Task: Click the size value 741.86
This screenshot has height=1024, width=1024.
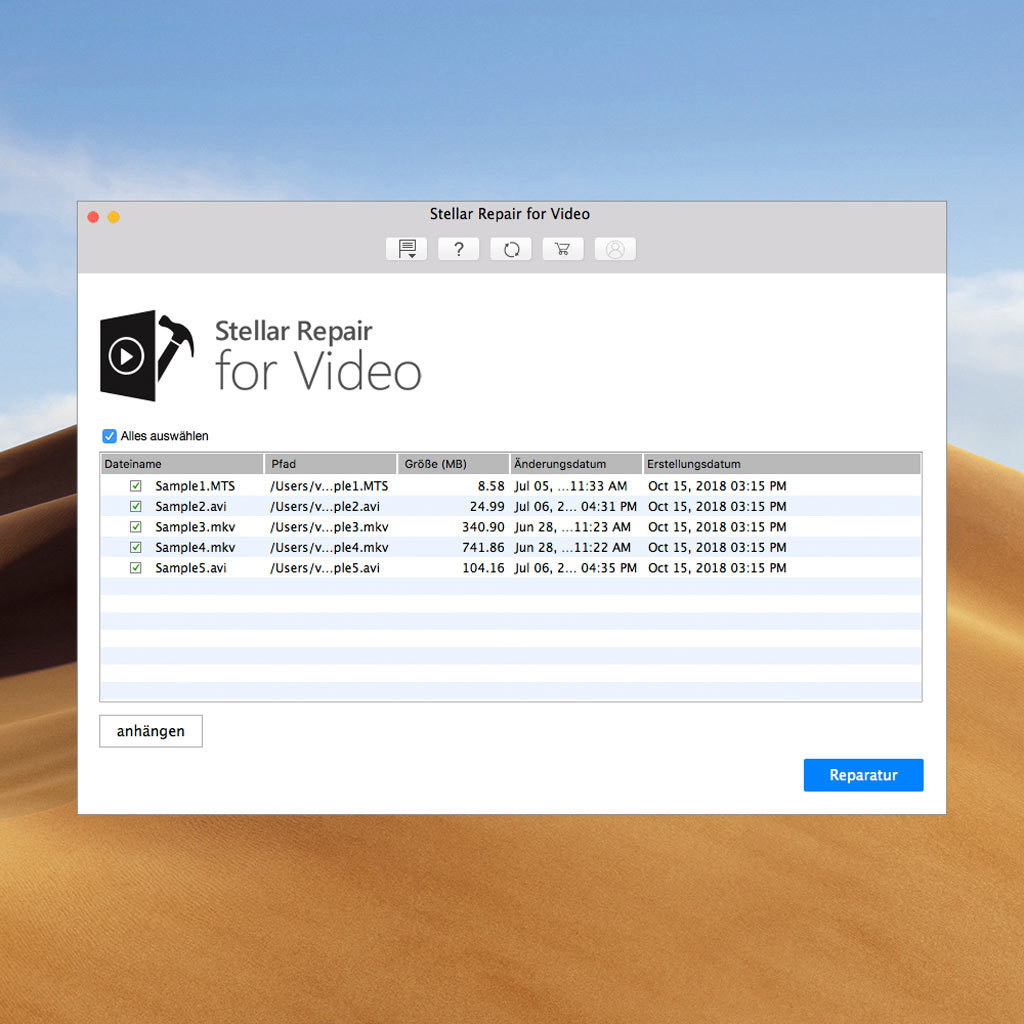Action: click(483, 547)
